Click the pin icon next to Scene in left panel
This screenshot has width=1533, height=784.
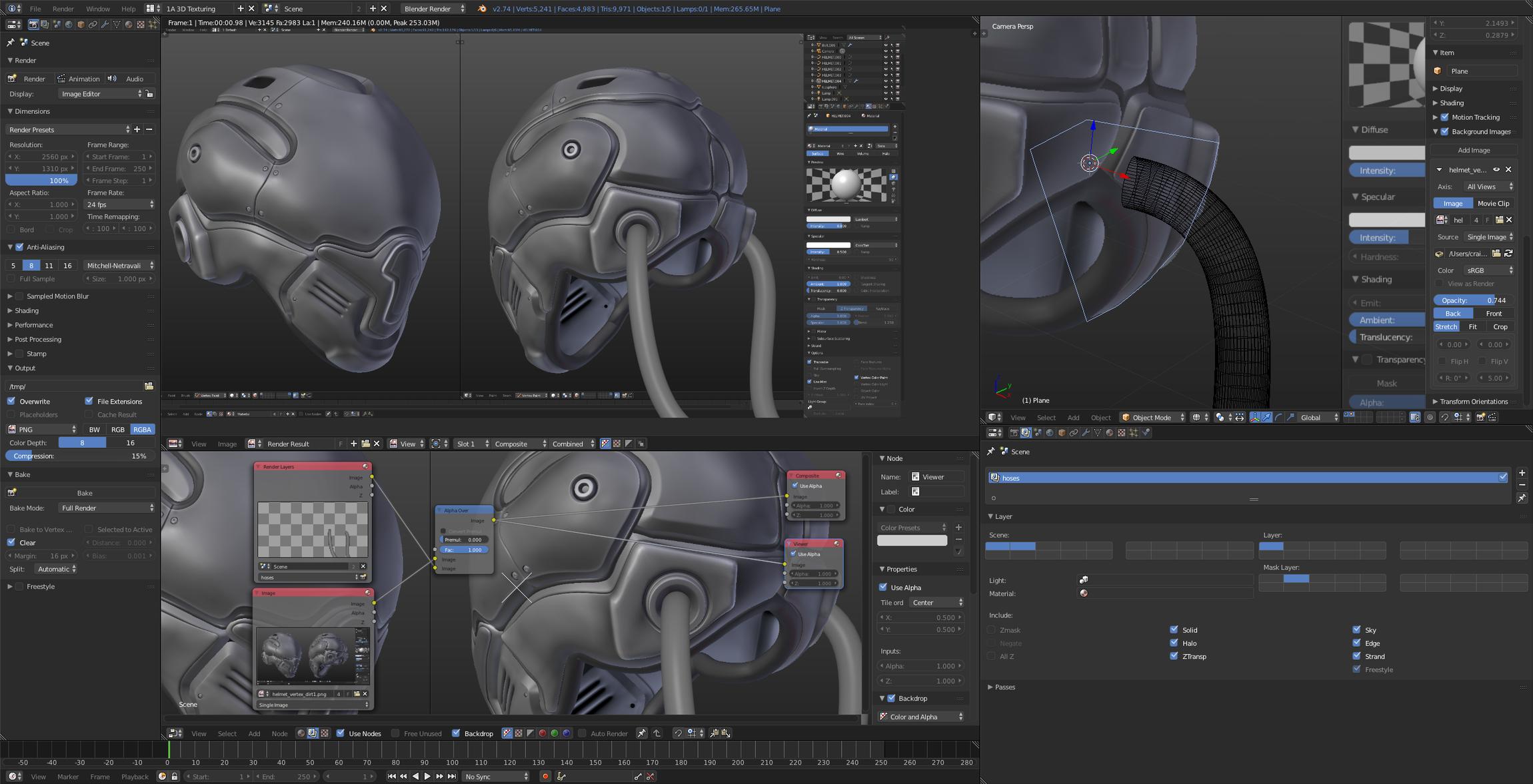10,43
